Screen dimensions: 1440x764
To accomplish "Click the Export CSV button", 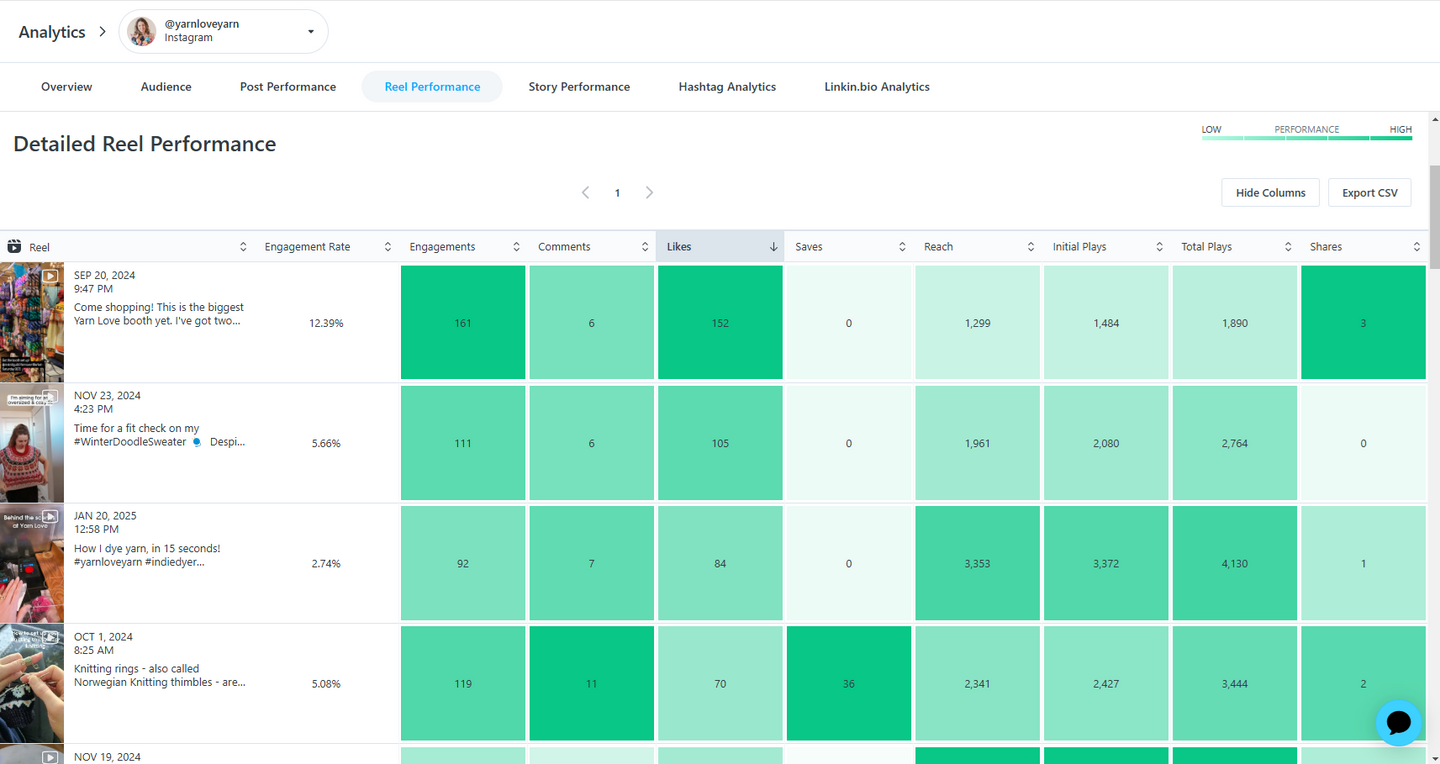I will [x=1370, y=193].
